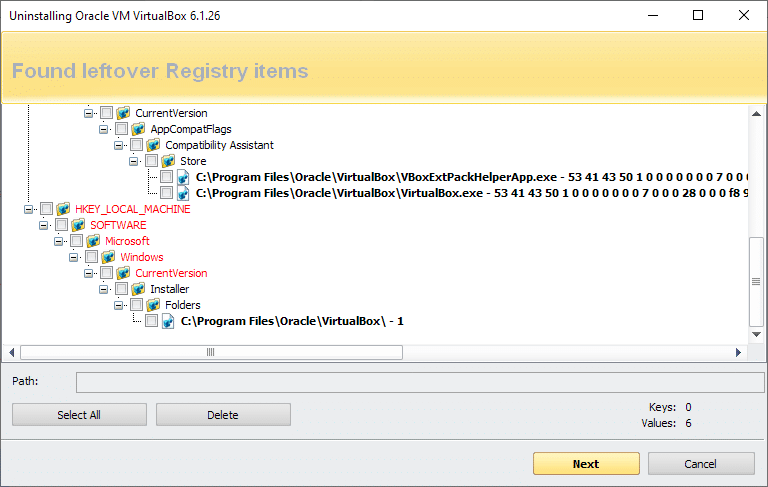Click the value icon for VBoxExtPackHelperApp.exe entry
This screenshot has width=768, height=487.
pyautogui.click(x=183, y=177)
